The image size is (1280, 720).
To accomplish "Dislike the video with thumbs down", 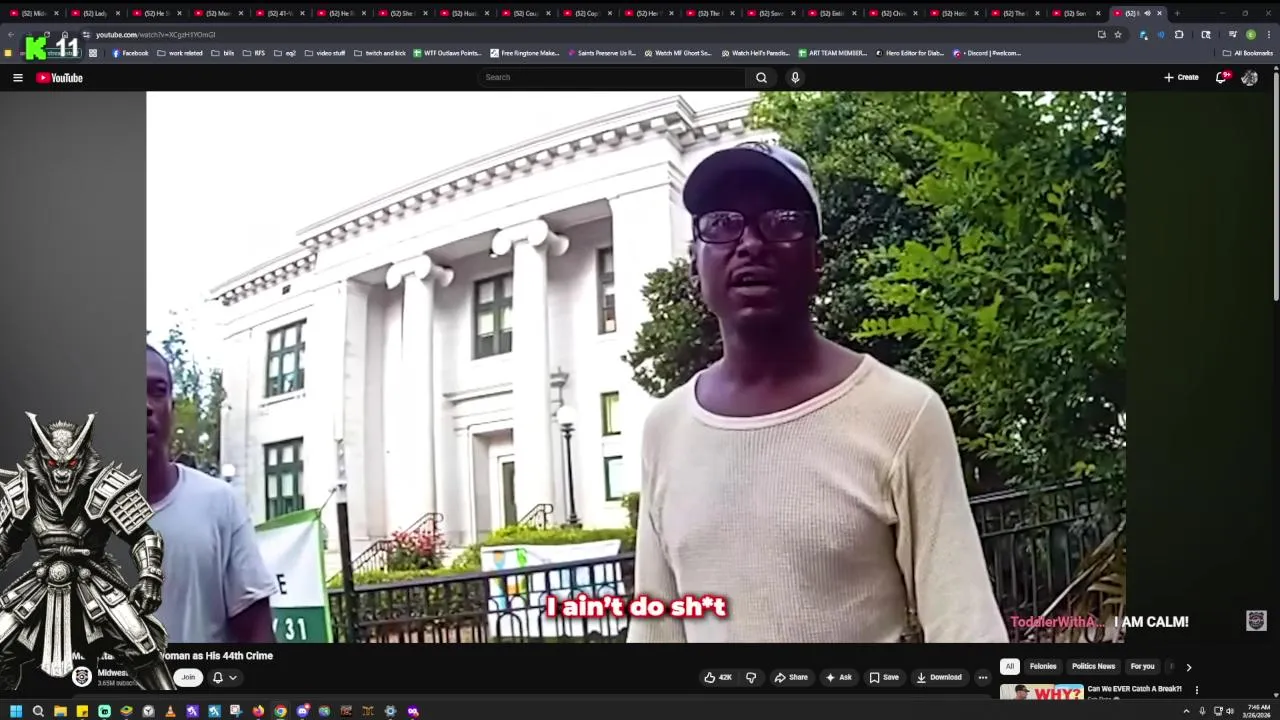I will (x=751, y=677).
